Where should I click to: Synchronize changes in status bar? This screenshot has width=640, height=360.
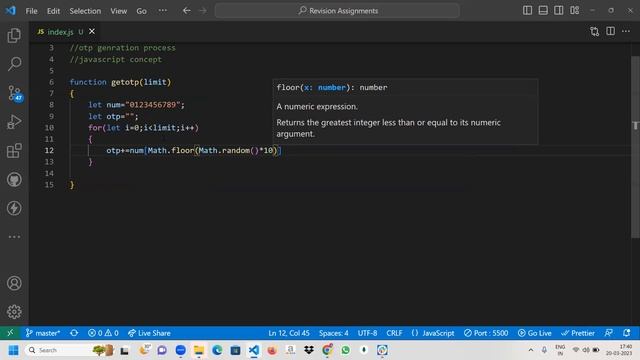(74, 333)
